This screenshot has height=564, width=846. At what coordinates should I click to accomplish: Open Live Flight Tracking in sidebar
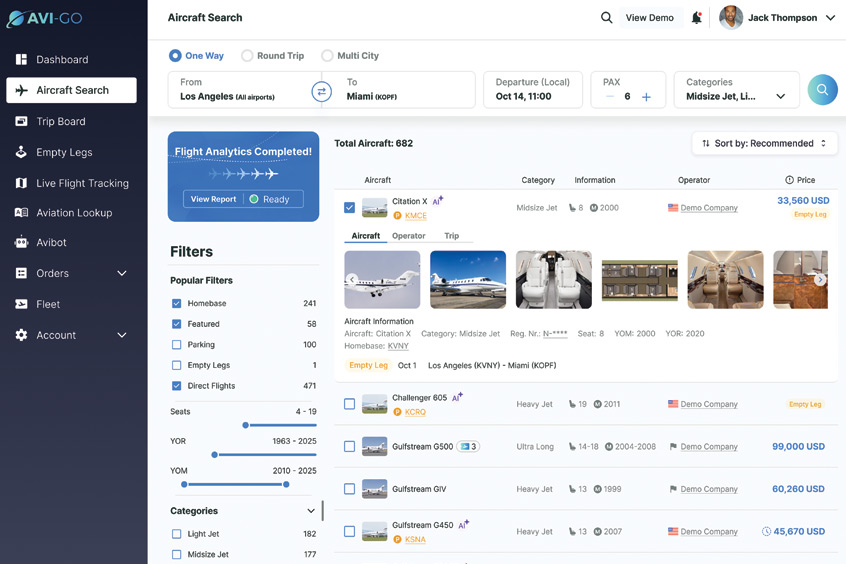pyautogui.click(x=82, y=183)
